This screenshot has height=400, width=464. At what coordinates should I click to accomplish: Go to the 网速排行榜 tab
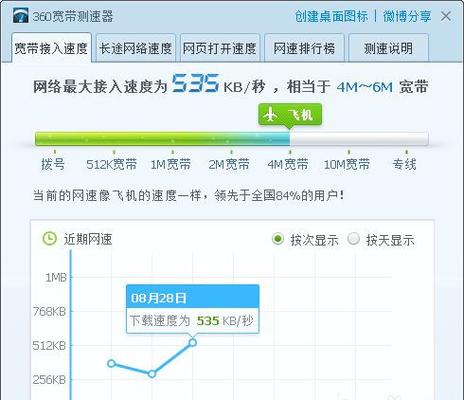pyautogui.click(x=304, y=48)
